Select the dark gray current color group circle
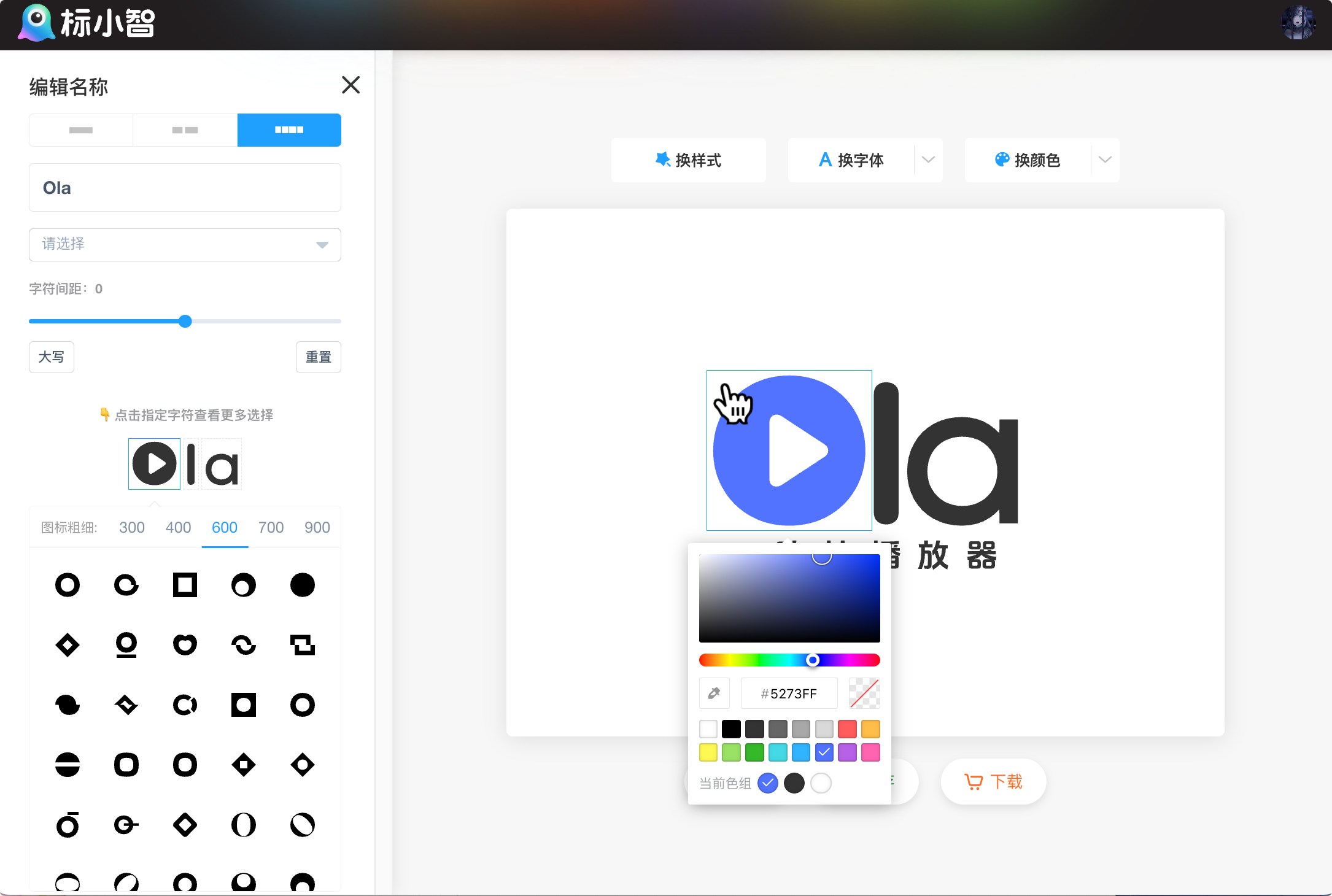The image size is (1332, 896). click(794, 783)
